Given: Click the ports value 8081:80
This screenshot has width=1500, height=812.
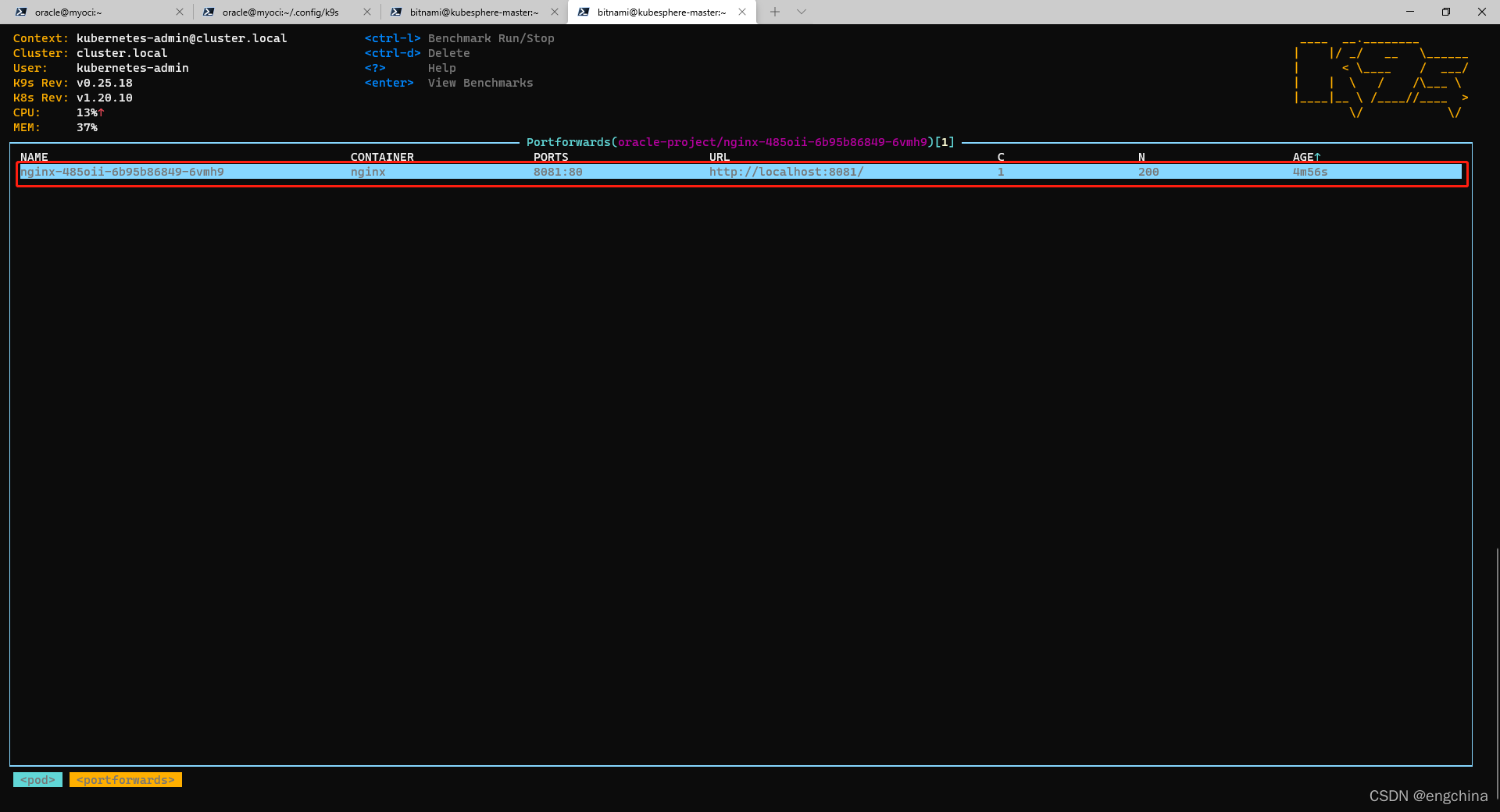Looking at the screenshot, I should pos(558,172).
